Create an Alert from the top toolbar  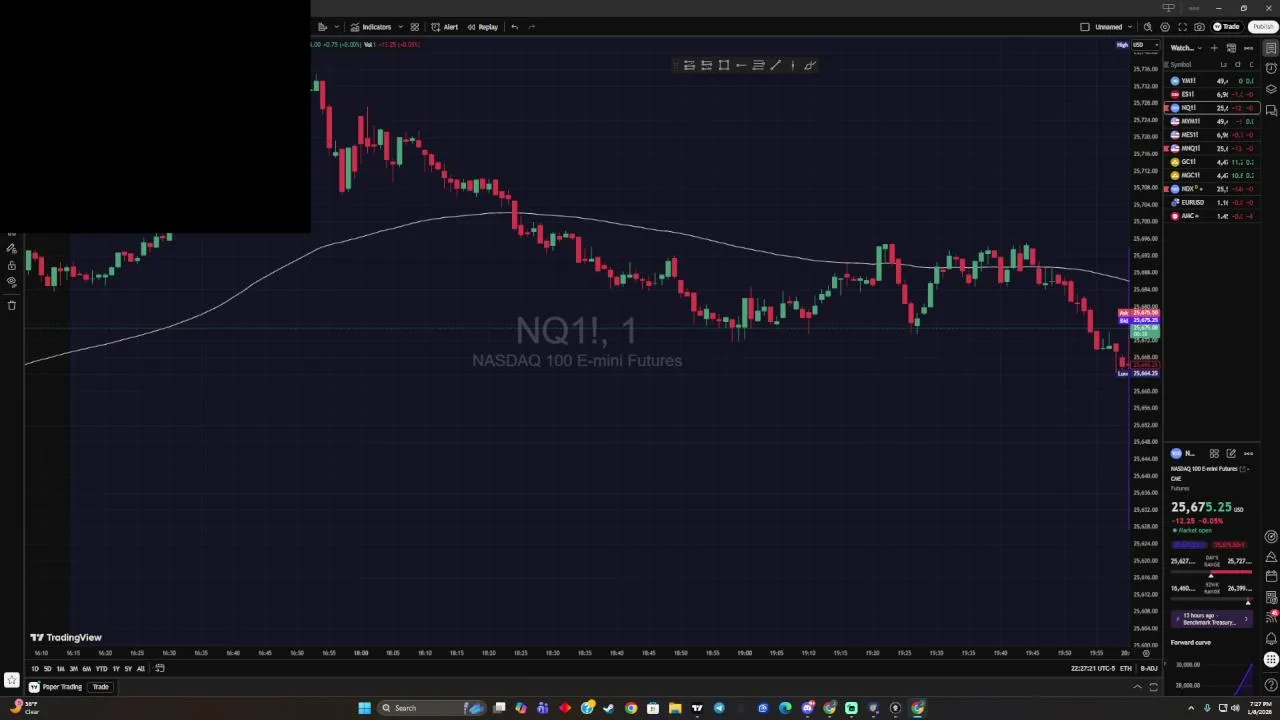[x=444, y=27]
